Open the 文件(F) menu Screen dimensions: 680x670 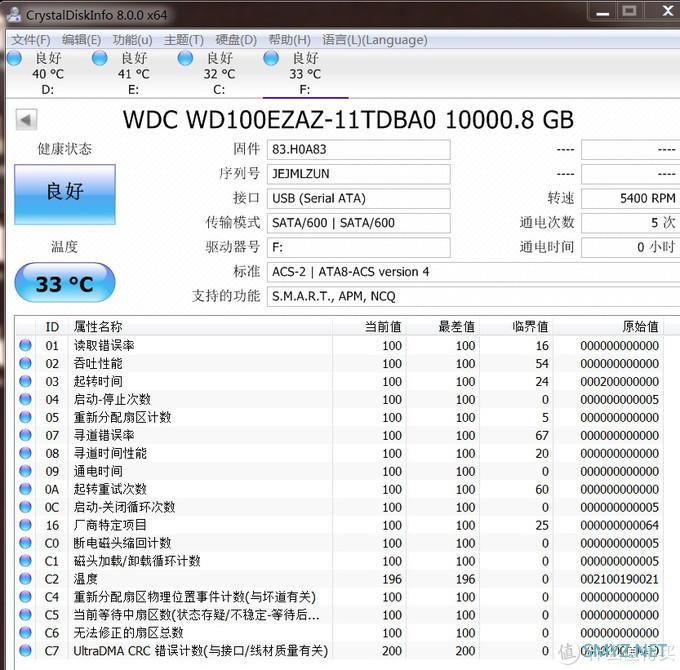point(30,40)
